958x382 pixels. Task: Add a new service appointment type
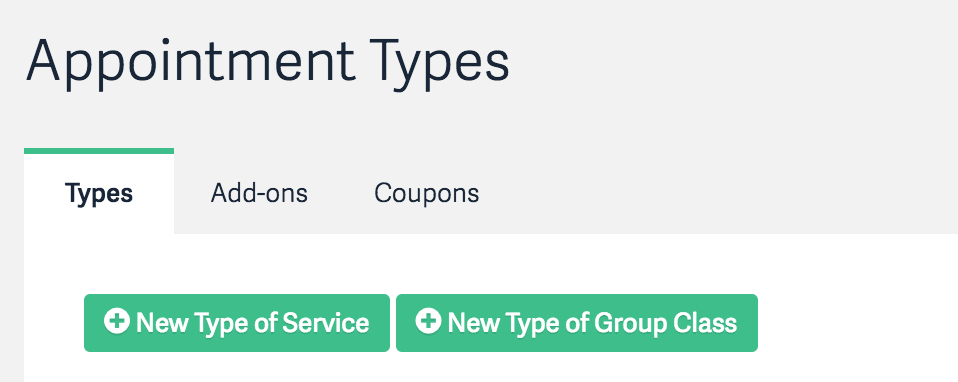coord(236,323)
